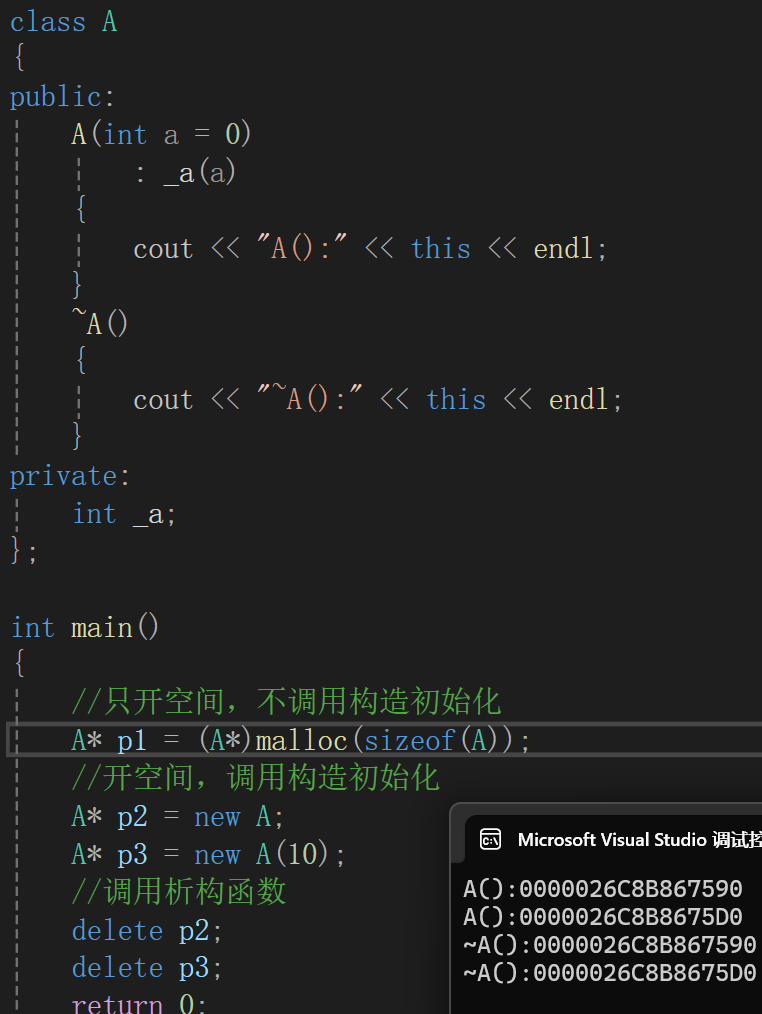Screen dimensions: 762x1014
Task: Click the cout line printing "A():"
Action: pos(370,248)
